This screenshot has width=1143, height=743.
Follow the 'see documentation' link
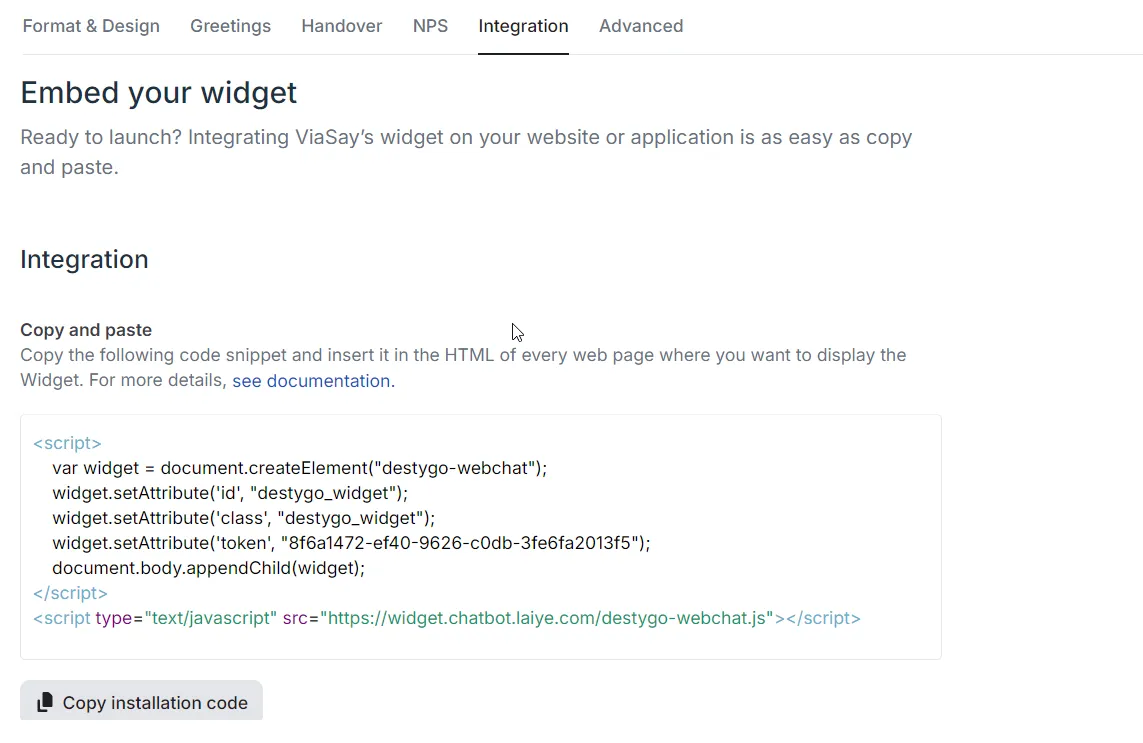pyautogui.click(x=311, y=381)
